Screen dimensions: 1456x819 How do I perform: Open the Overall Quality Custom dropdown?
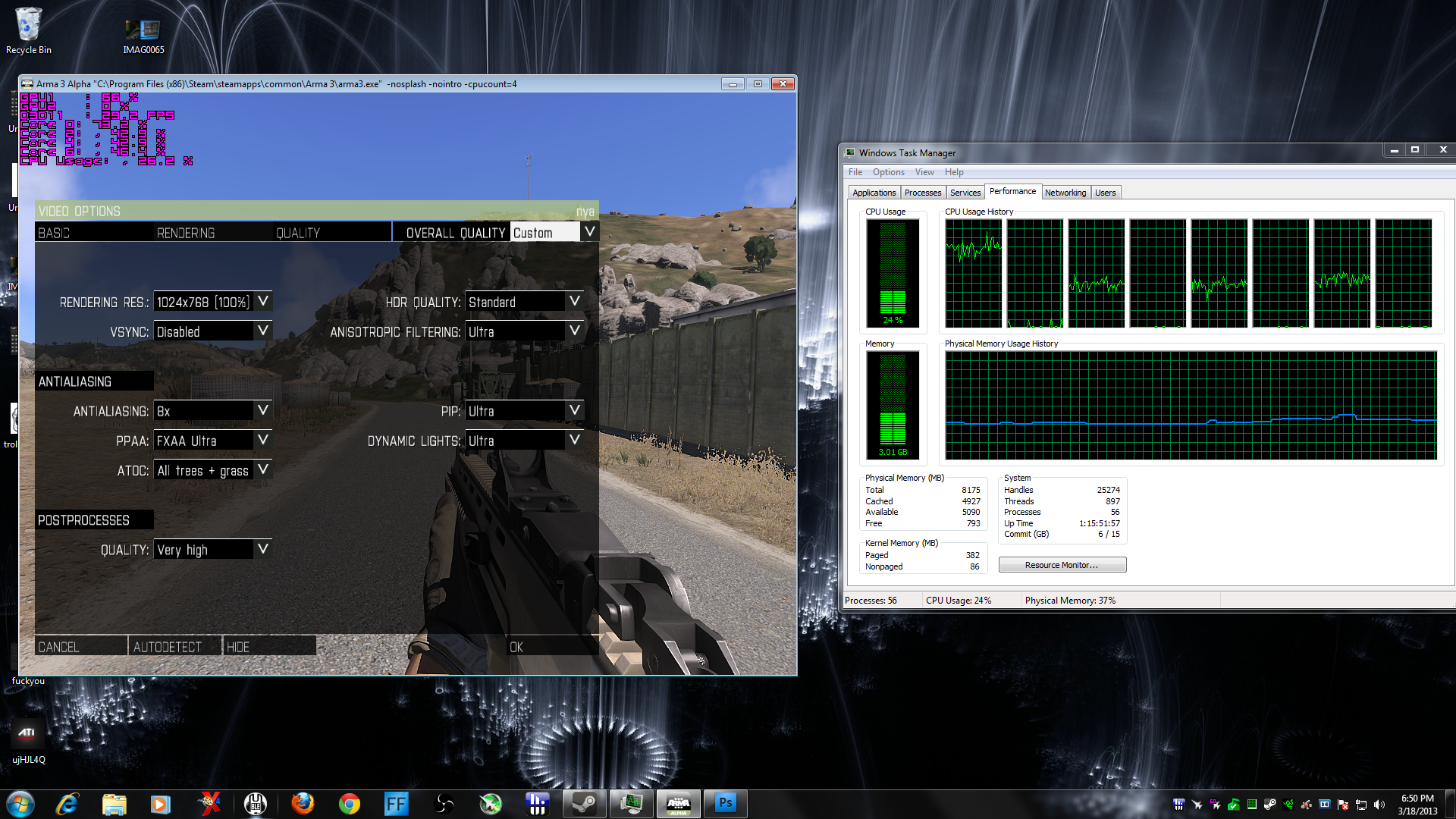pos(589,232)
